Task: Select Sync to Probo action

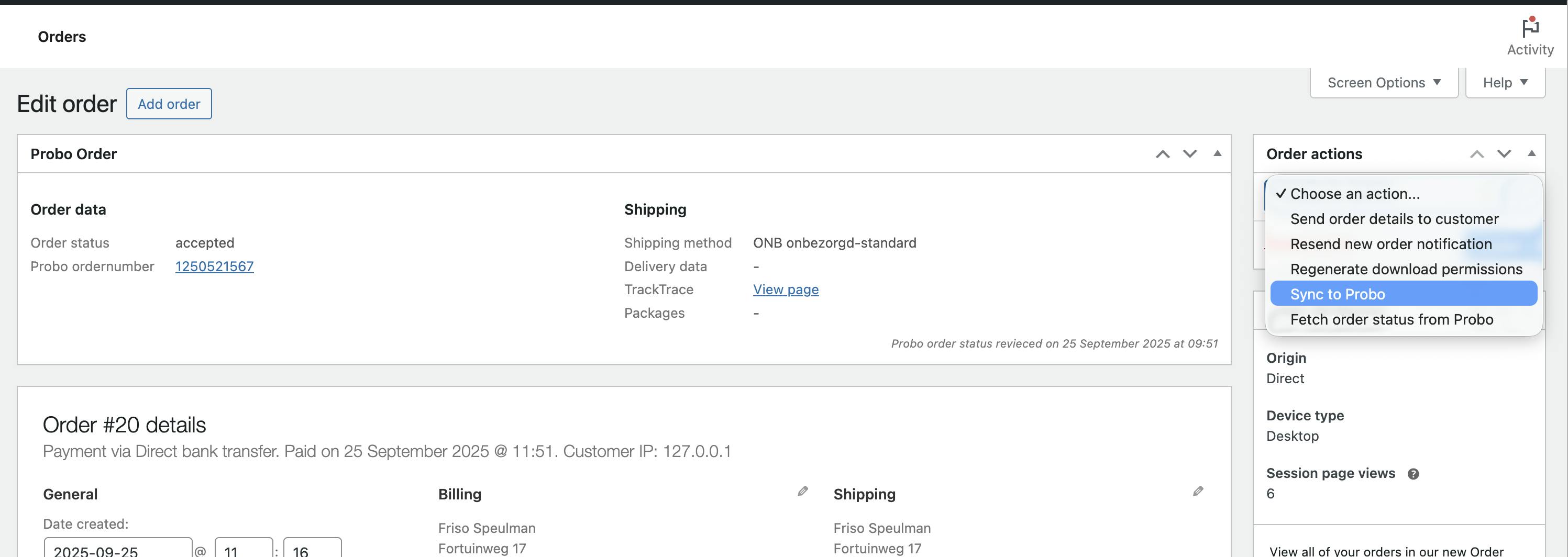Action: tap(1338, 294)
